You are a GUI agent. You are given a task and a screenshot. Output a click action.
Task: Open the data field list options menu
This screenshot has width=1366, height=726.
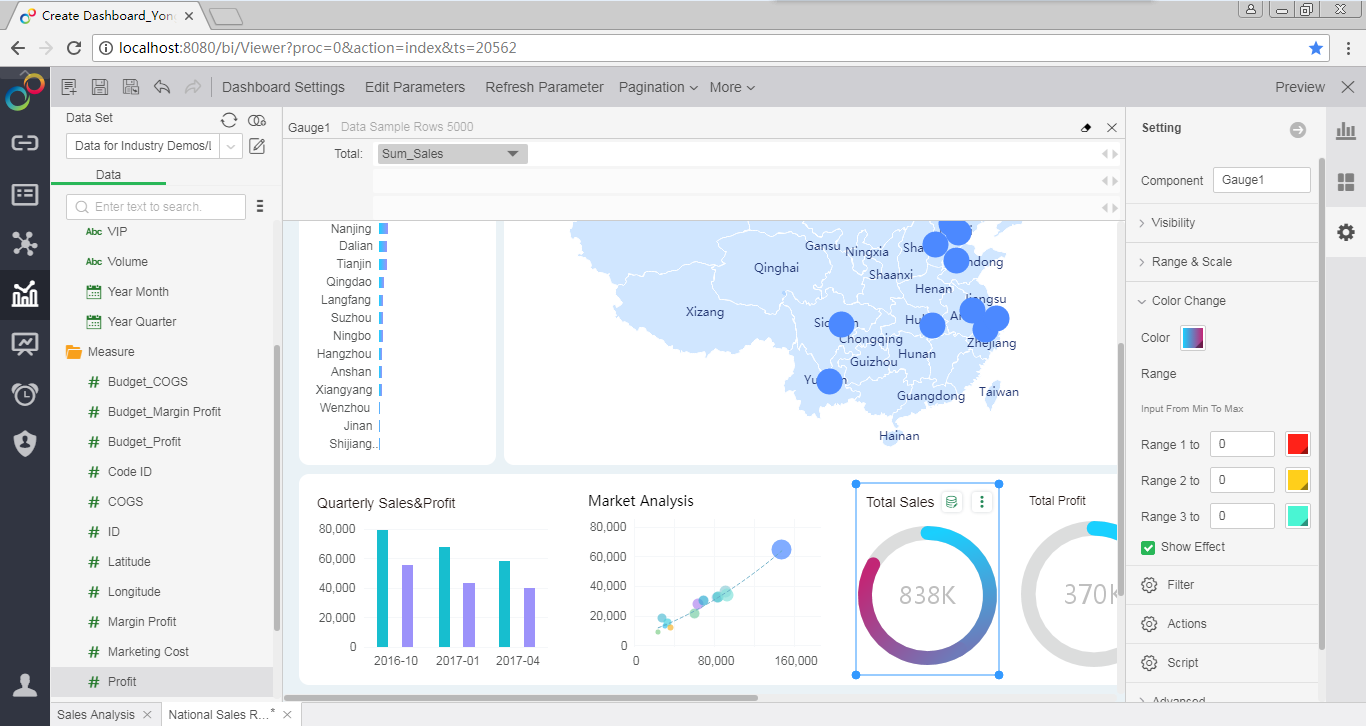(x=260, y=206)
